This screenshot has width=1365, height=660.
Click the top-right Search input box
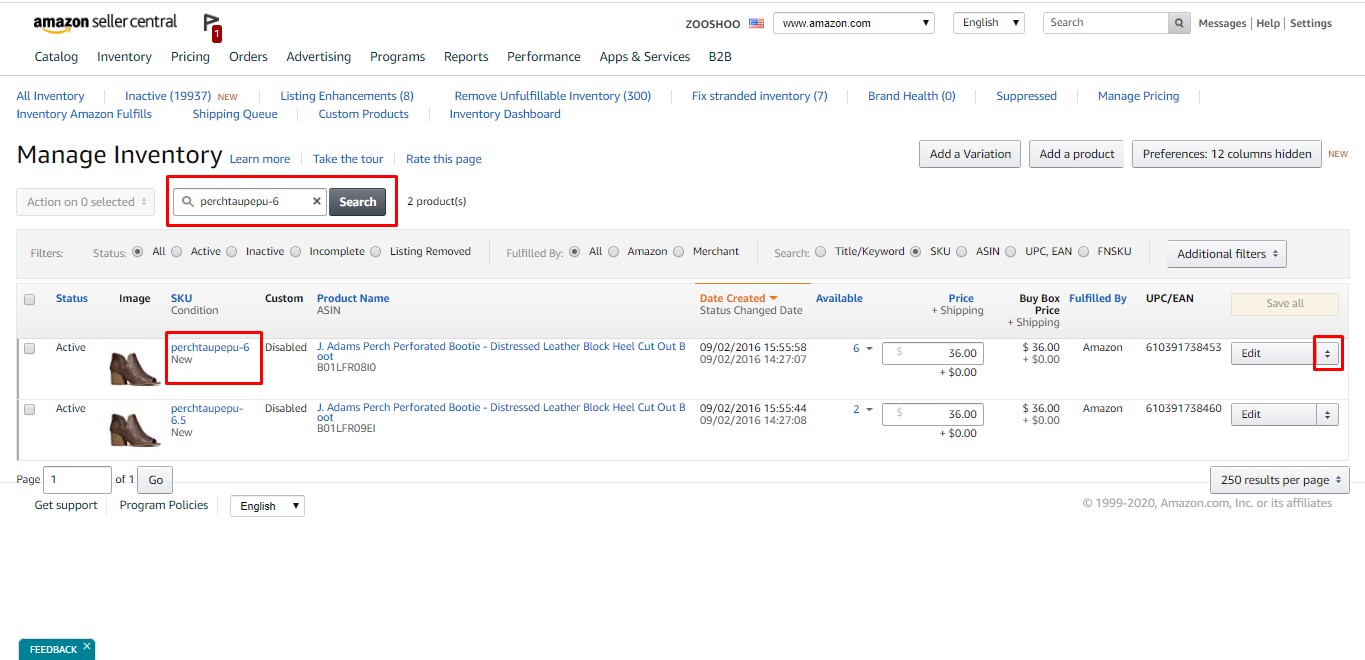[x=1106, y=23]
